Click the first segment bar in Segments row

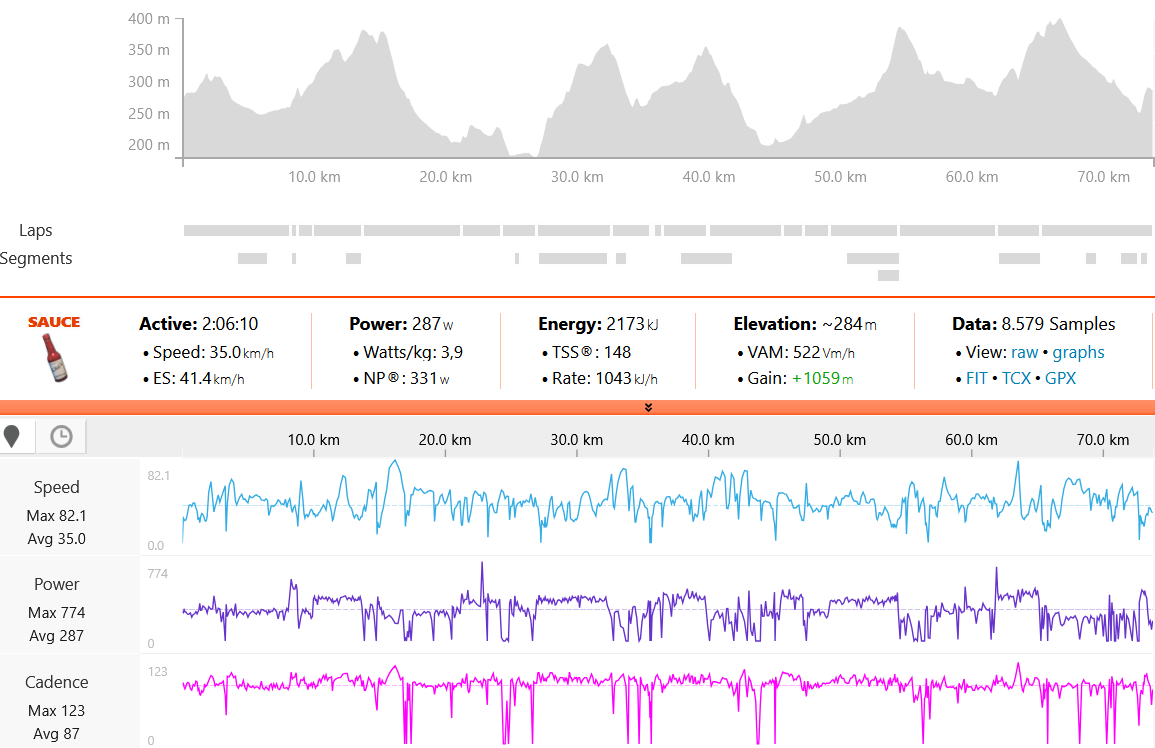coord(252,258)
